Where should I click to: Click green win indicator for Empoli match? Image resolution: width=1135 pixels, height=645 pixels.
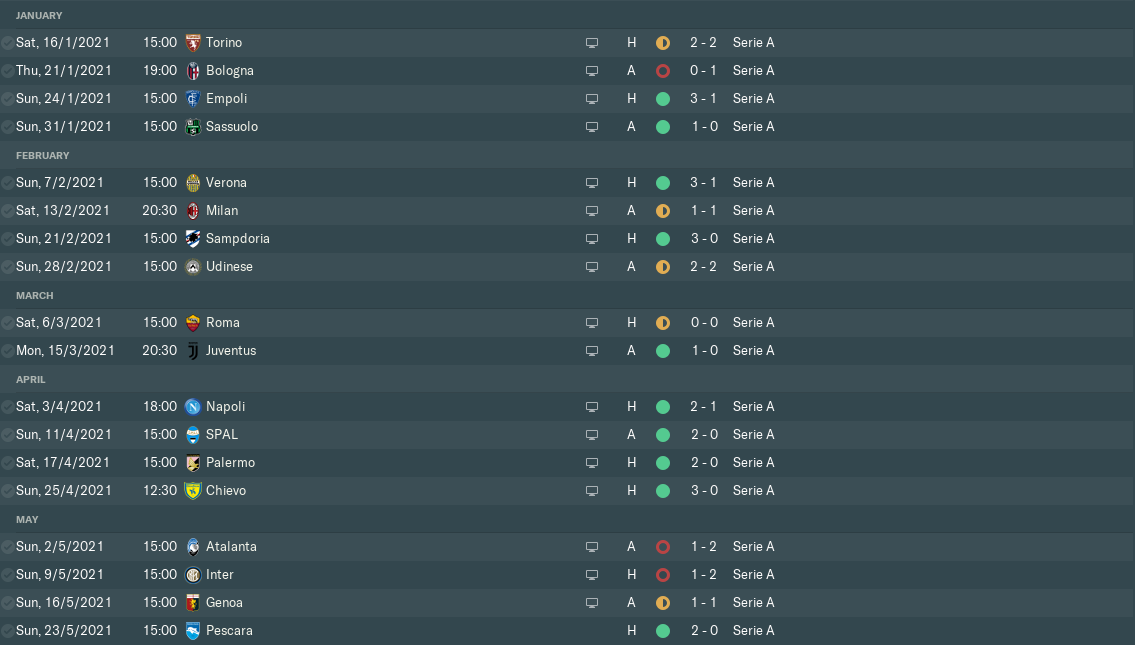(x=662, y=99)
